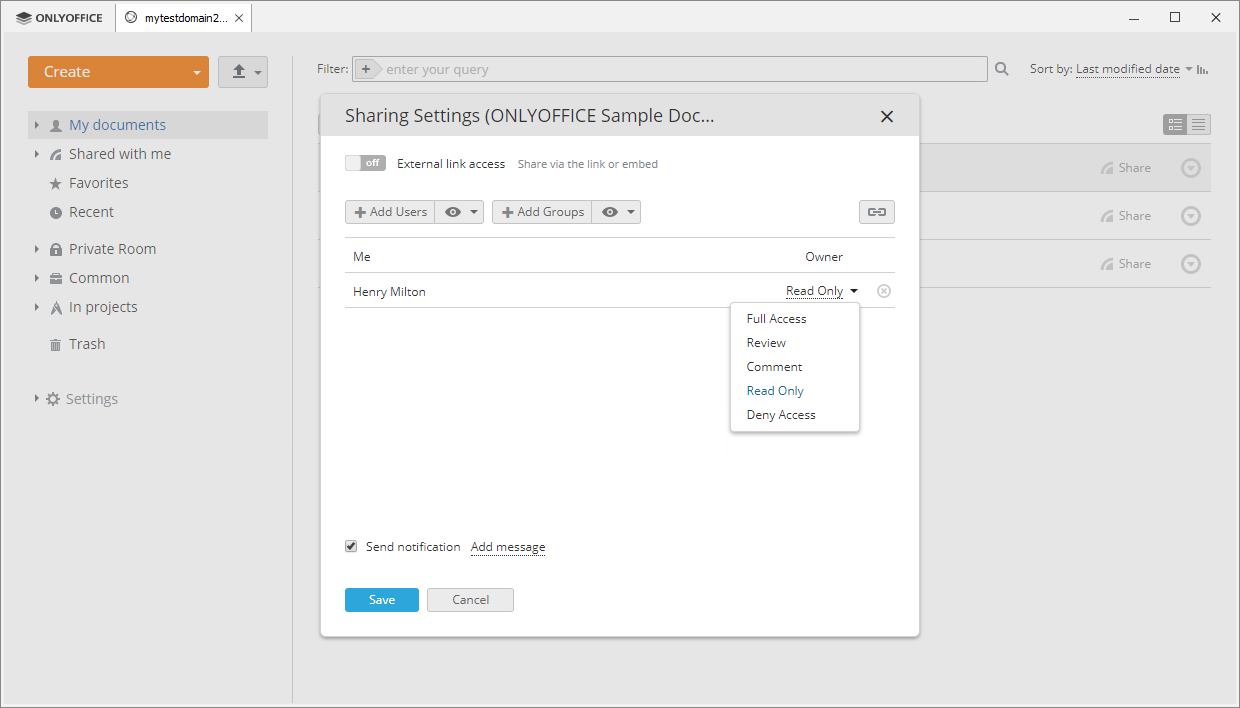Switch to the compact list view icon

1199,125
